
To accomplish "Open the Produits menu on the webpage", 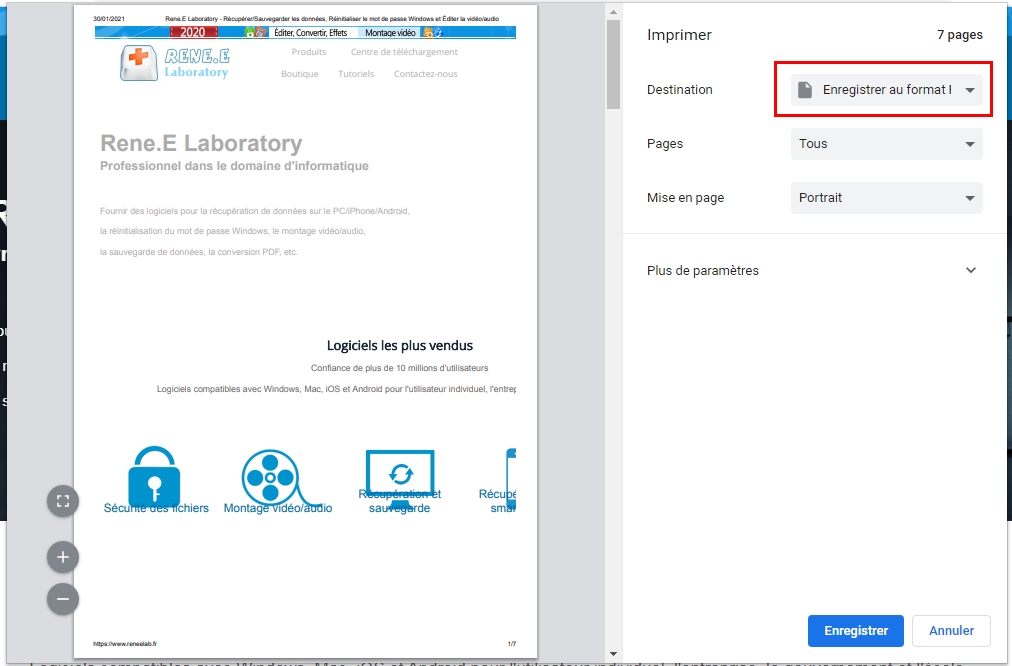I will 308,51.
